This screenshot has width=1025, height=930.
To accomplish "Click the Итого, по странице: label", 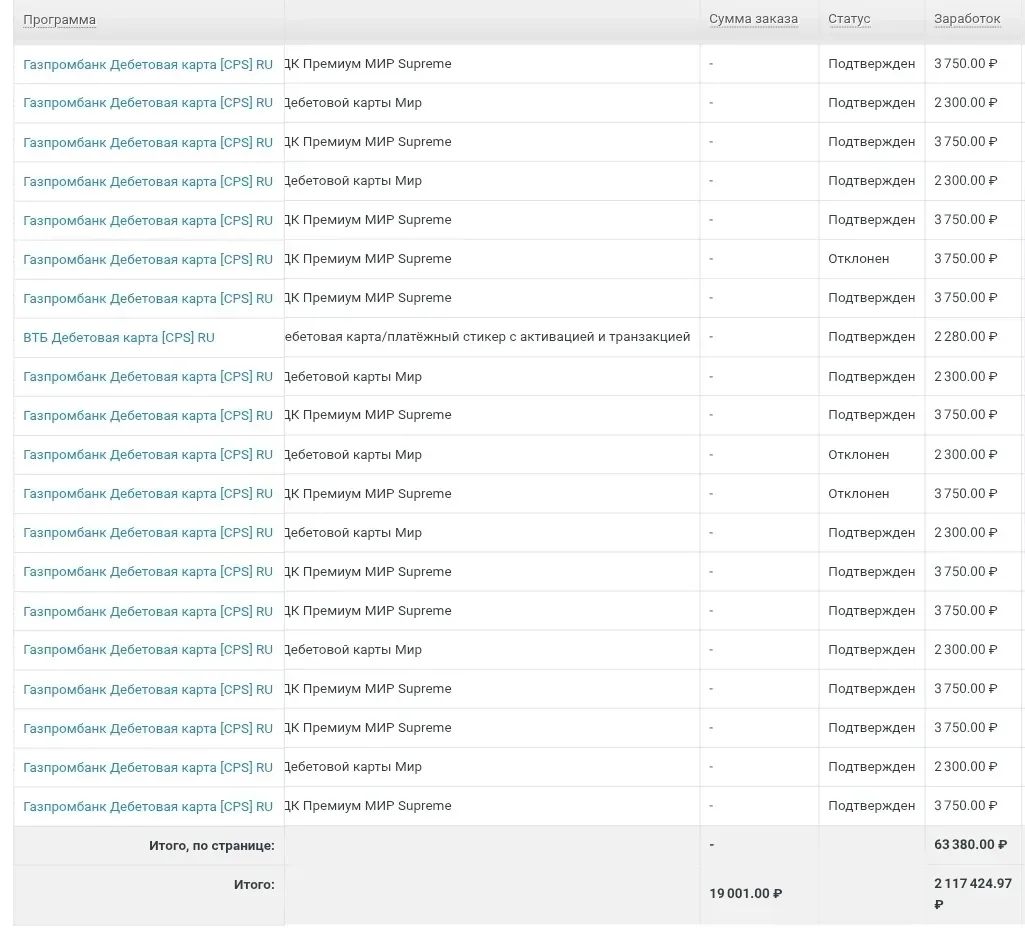I will tap(212, 846).
